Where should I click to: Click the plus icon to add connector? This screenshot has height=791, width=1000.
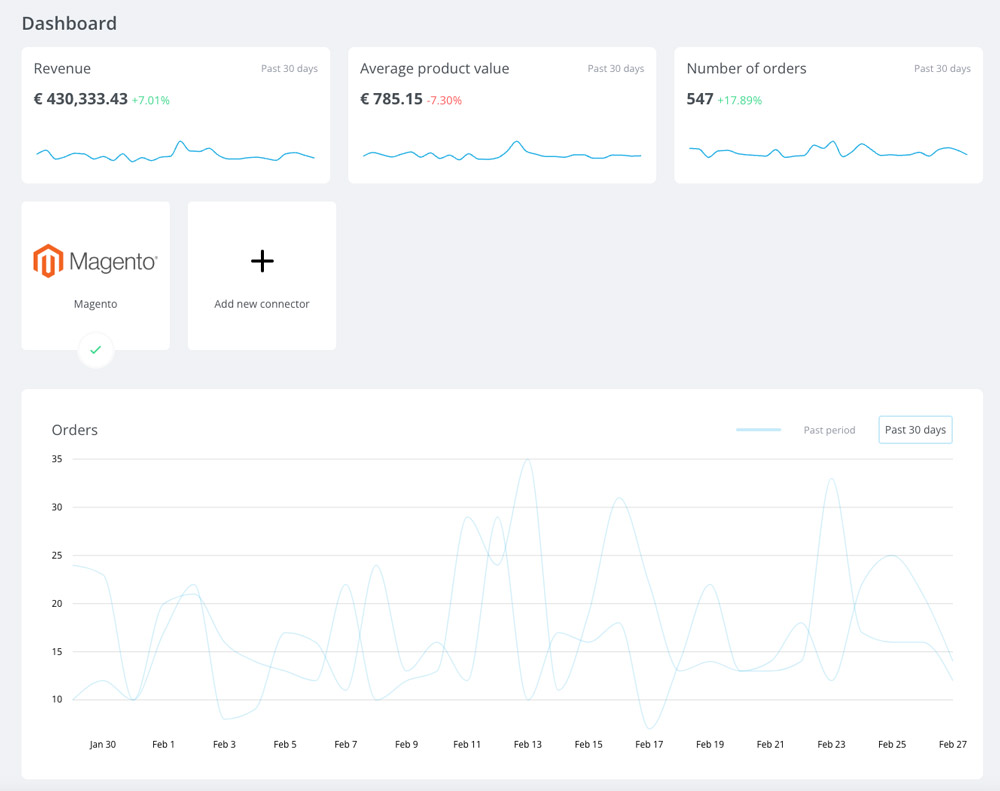(262, 261)
